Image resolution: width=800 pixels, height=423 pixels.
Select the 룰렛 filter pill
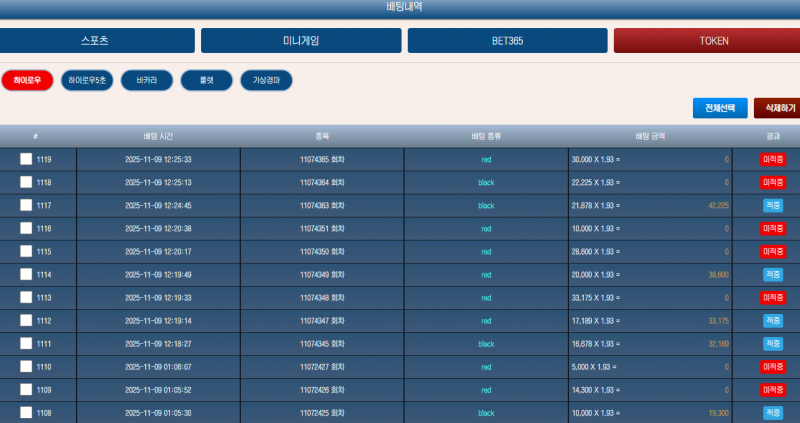[x=206, y=80]
